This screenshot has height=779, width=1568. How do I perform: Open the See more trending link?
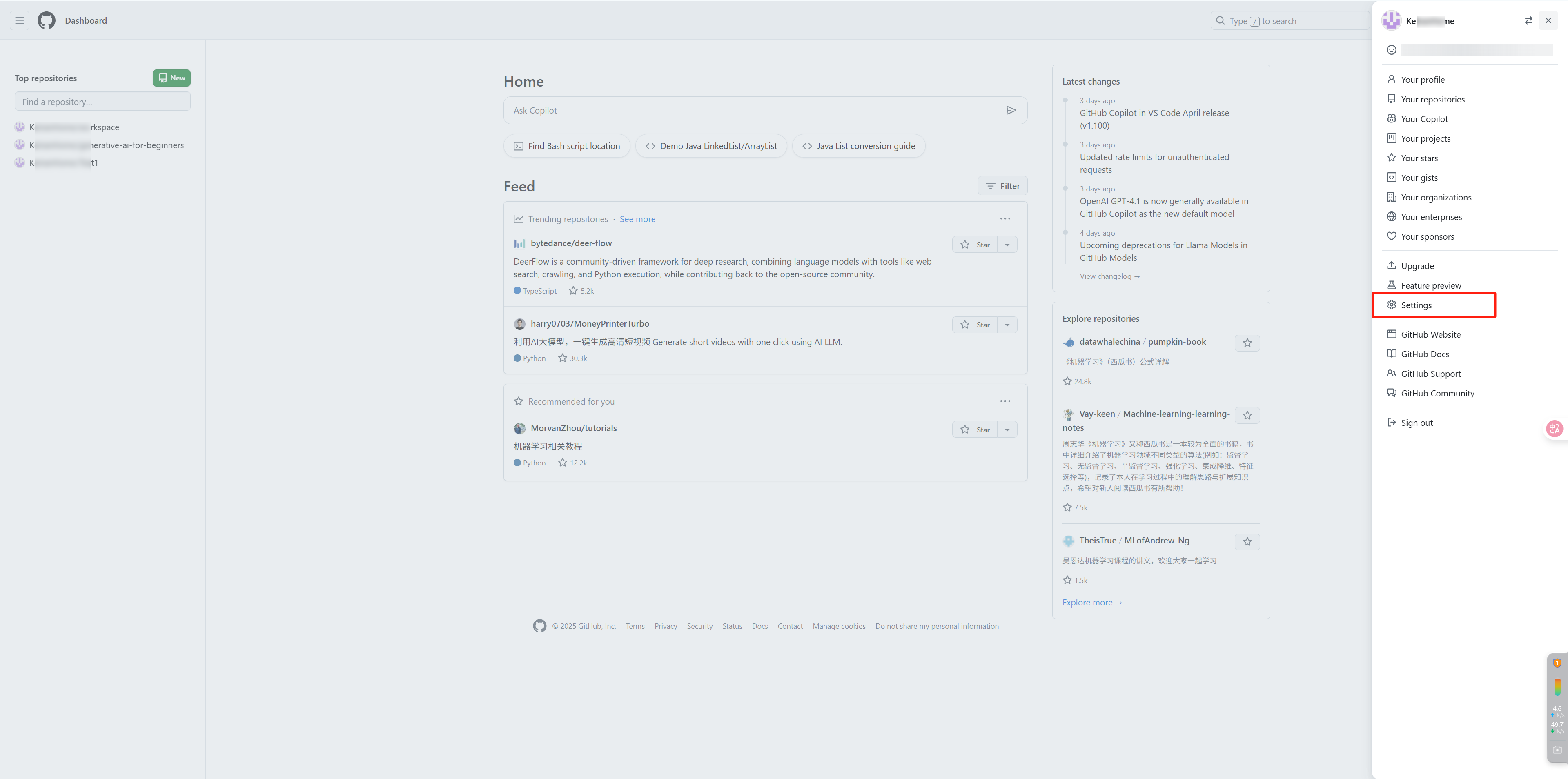[x=637, y=219]
